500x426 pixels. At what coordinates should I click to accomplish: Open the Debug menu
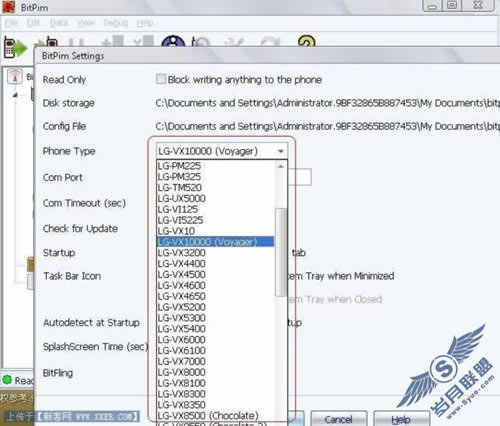pos(116,23)
